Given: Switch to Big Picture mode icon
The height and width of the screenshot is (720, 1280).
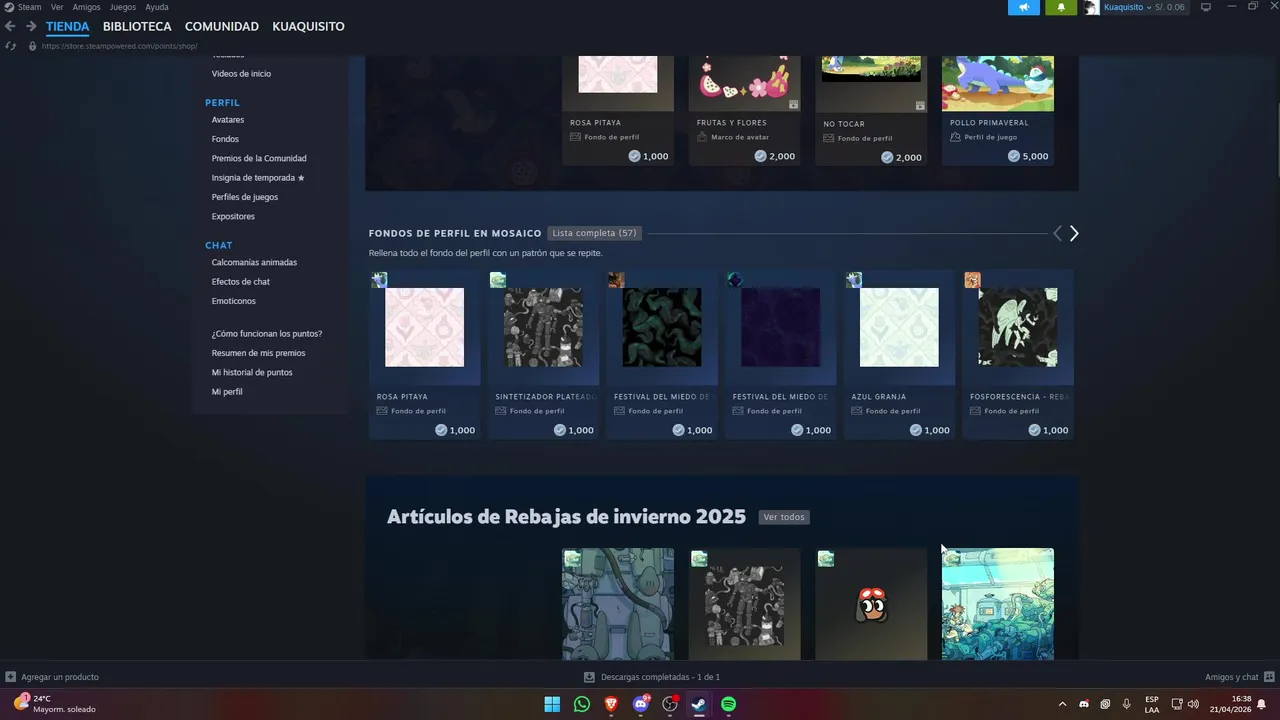Looking at the screenshot, I should click(1206, 7).
